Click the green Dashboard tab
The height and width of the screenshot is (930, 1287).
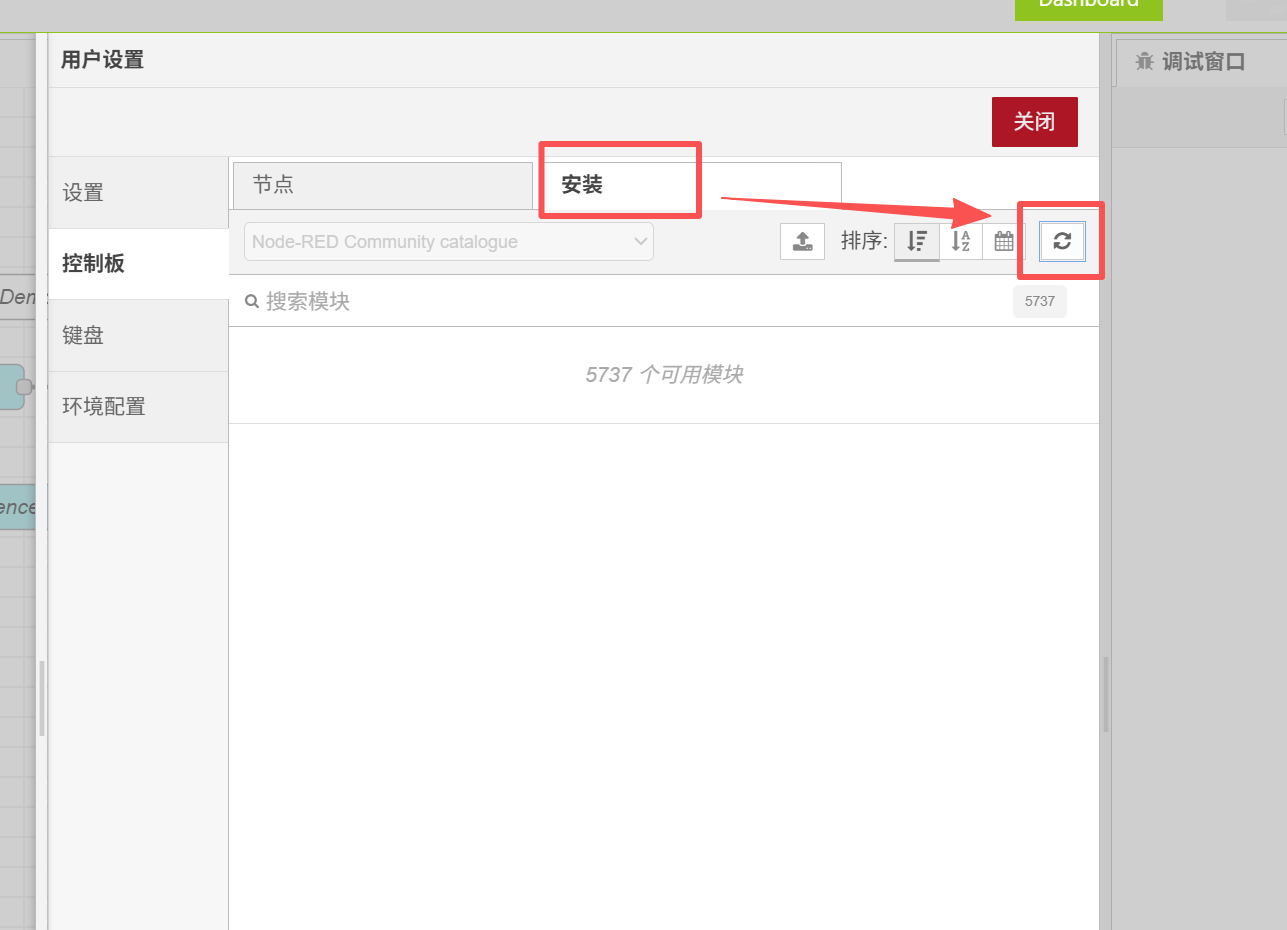pyautogui.click(x=1088, y=6)
